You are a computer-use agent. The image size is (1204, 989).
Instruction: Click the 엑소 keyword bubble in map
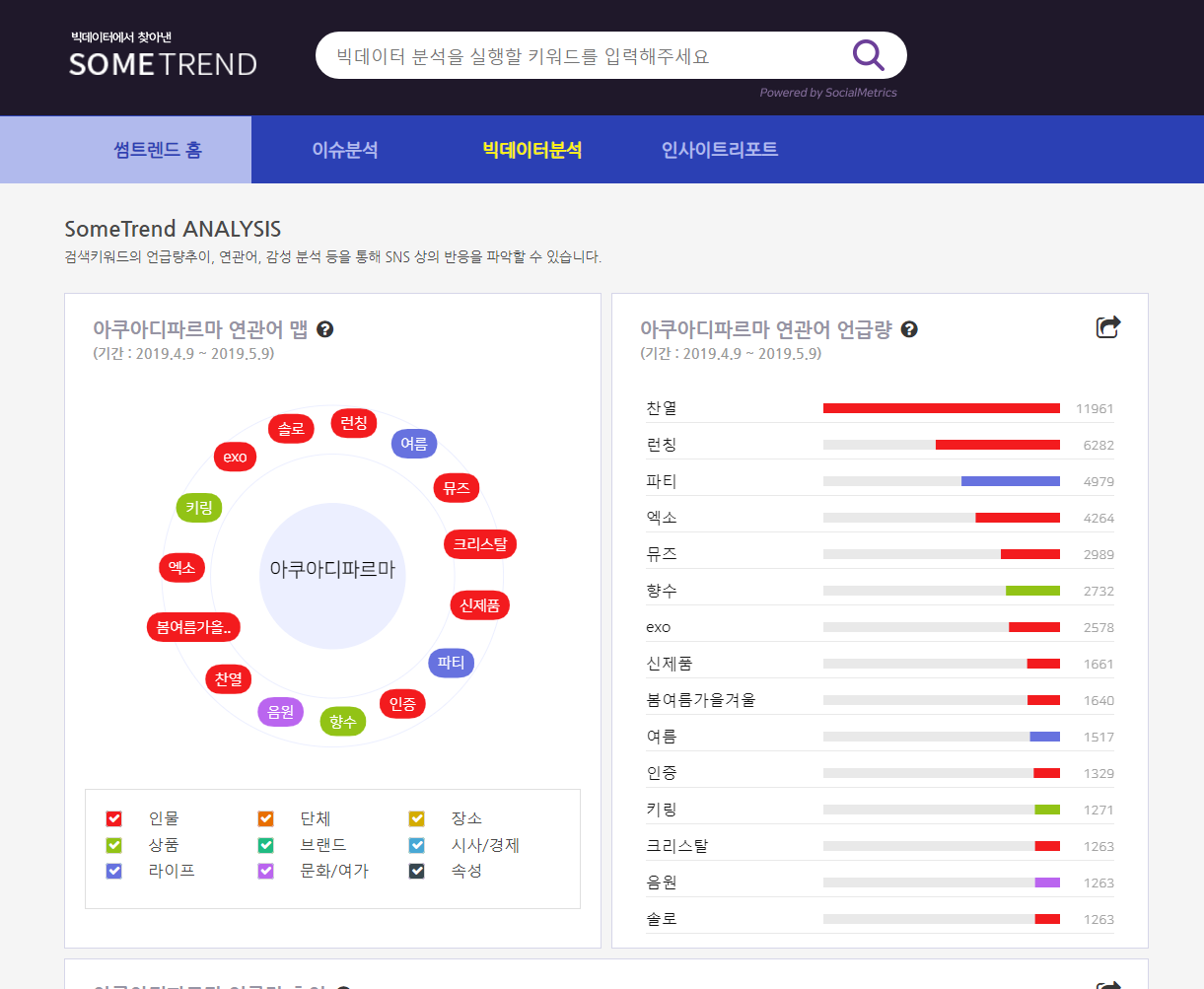[181, 567]
